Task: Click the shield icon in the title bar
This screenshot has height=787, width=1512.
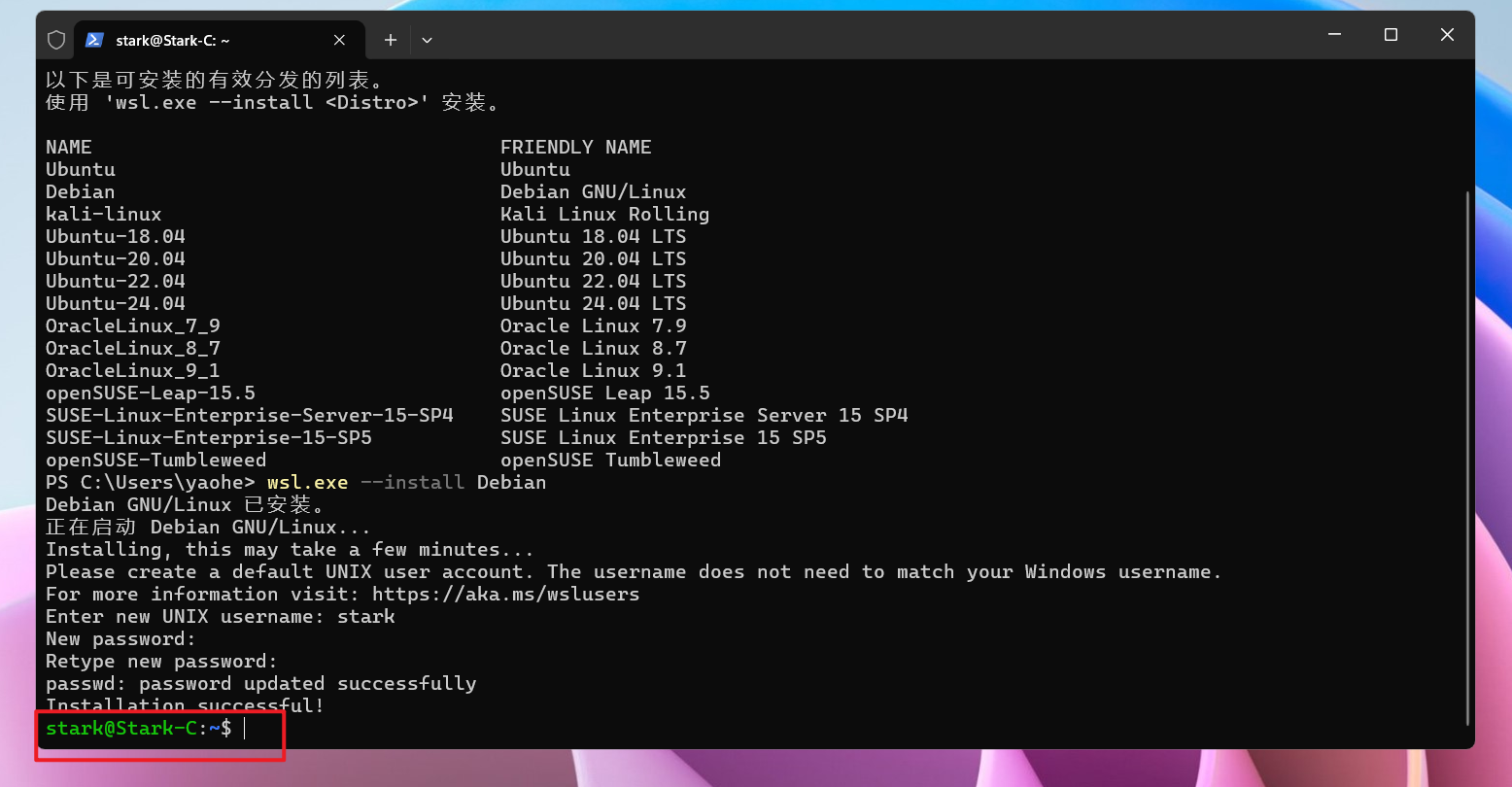Action: 56,40
